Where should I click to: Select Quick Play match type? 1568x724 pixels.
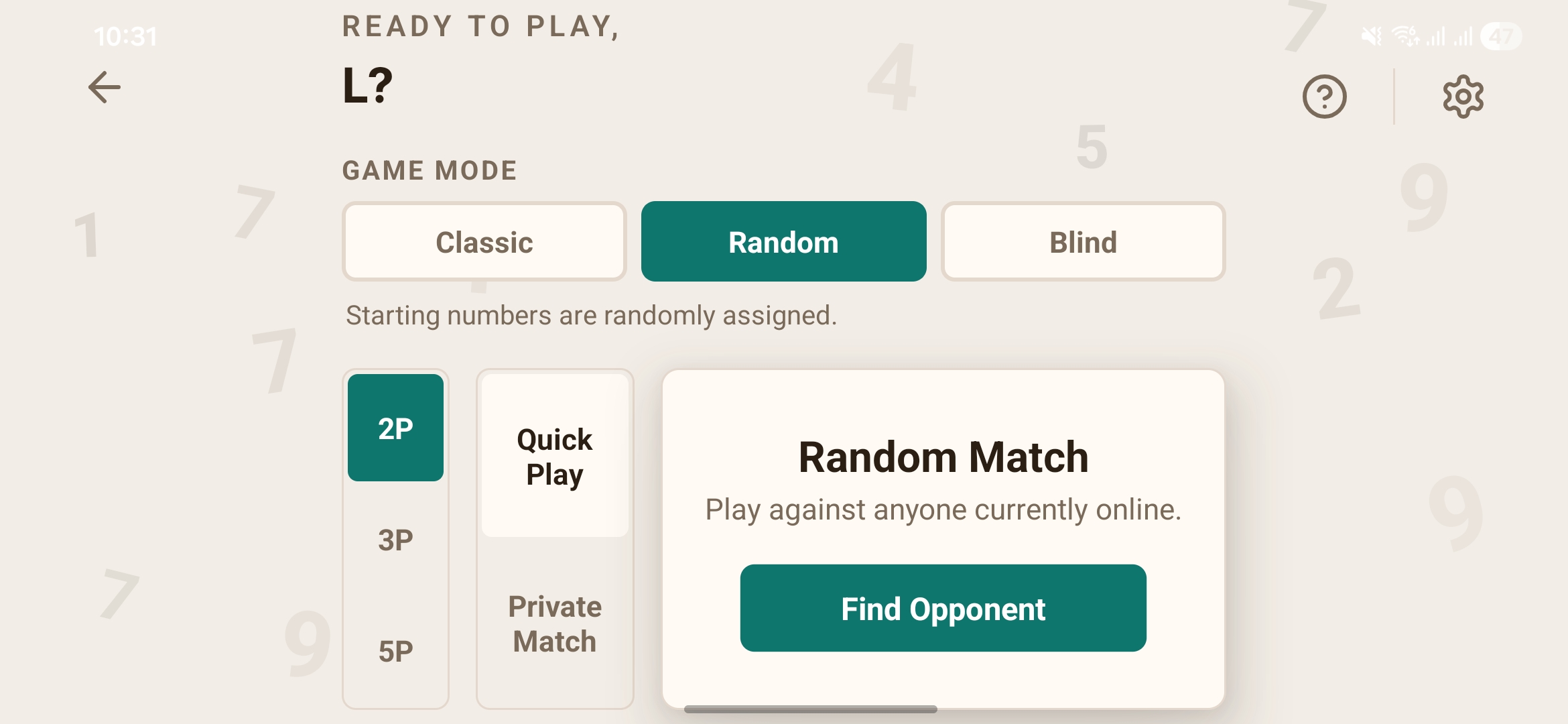(554, 457)
